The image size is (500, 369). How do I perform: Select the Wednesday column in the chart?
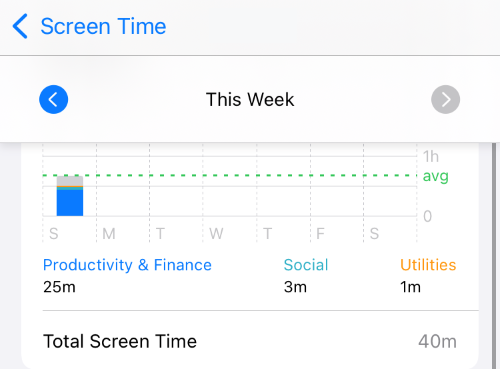(x=230, y=193)
